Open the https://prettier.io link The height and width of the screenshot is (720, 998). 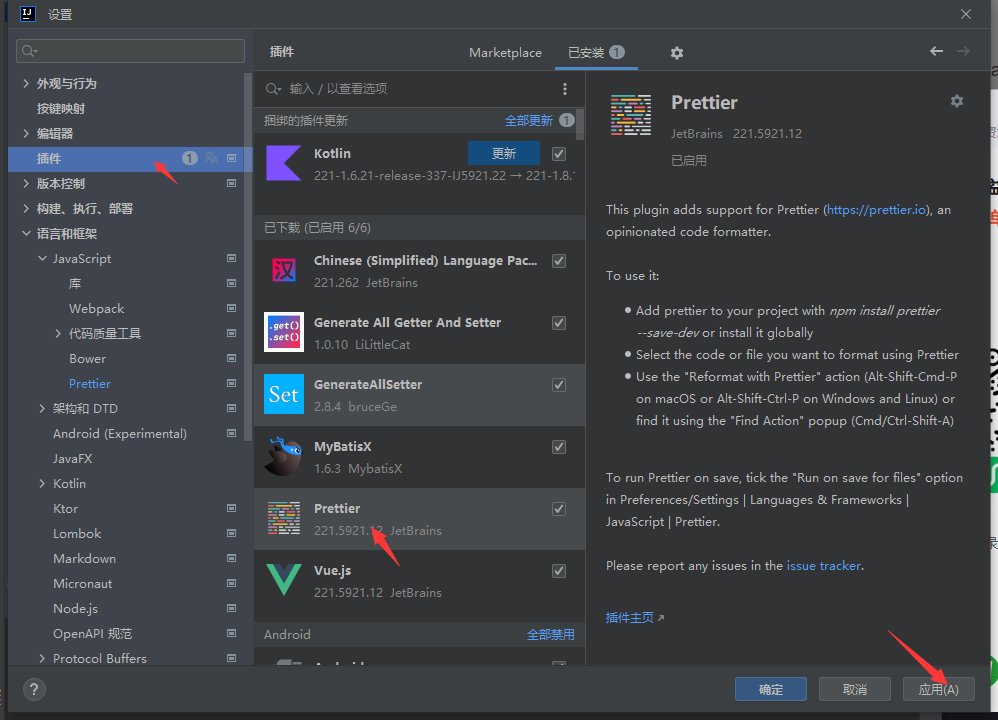pos(877,210)
